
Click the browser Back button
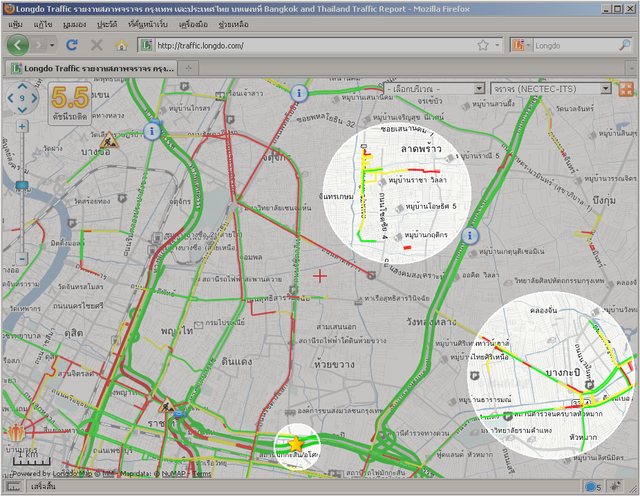18,44
